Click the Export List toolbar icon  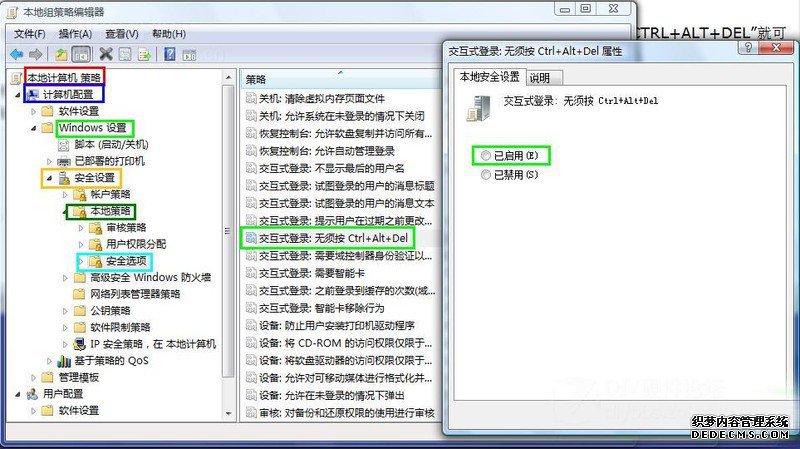[x=144, y=54]
